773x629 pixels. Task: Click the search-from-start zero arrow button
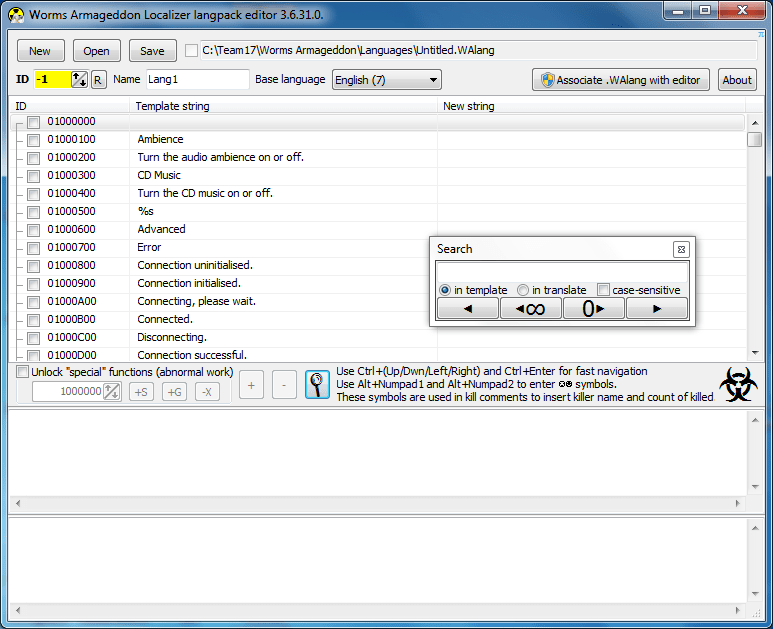(594, 309)
